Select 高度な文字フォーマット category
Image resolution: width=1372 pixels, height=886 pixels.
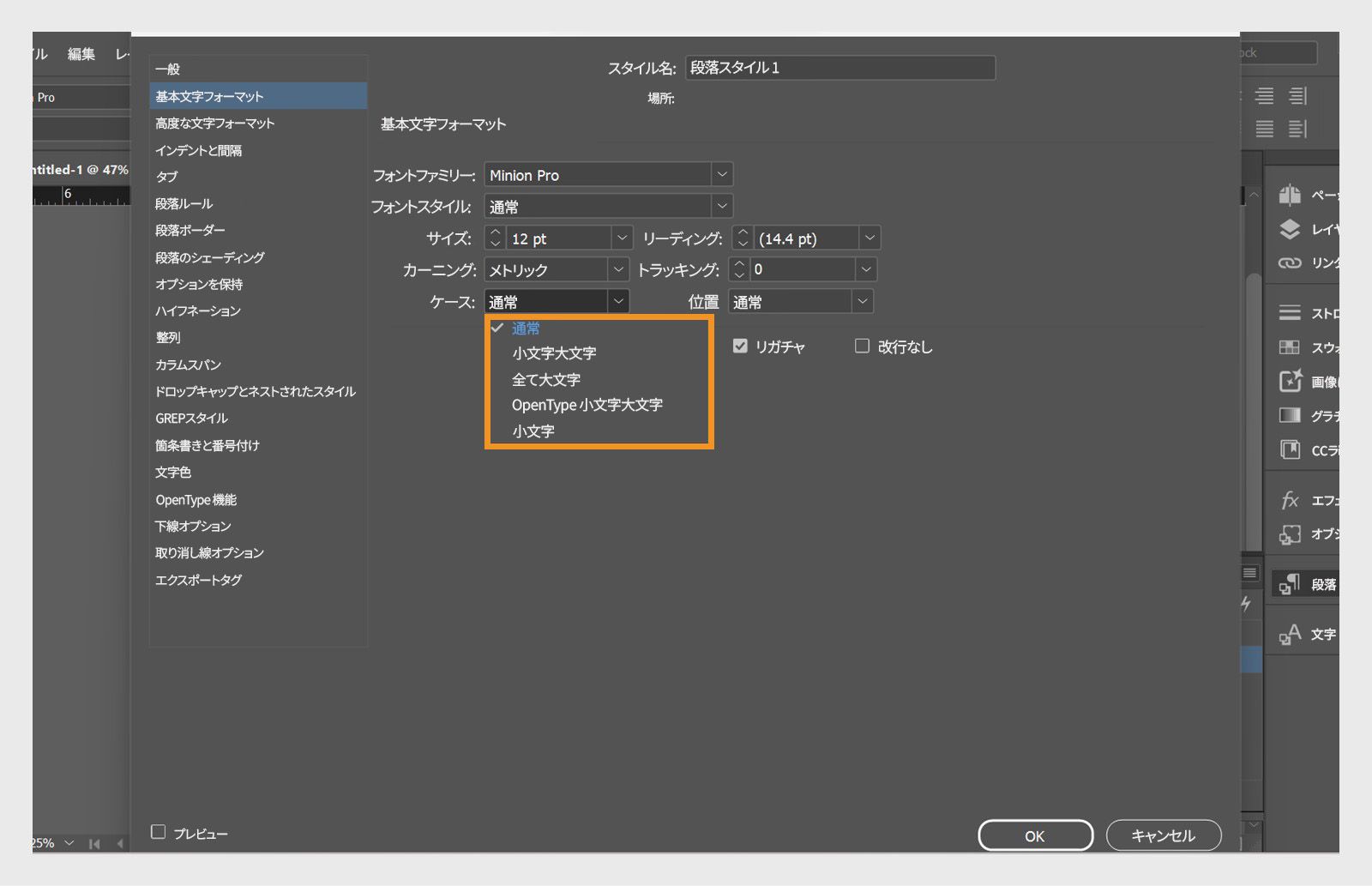click(258, 123)
